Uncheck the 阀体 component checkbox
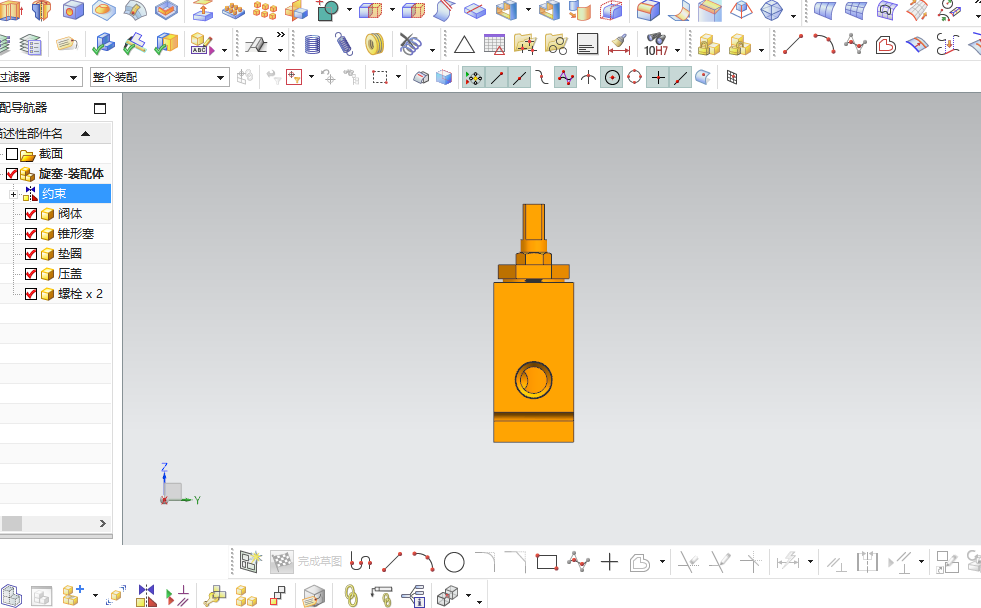This screenshot has width=981, height=608. pyautogui.click(x=31, y=214)
